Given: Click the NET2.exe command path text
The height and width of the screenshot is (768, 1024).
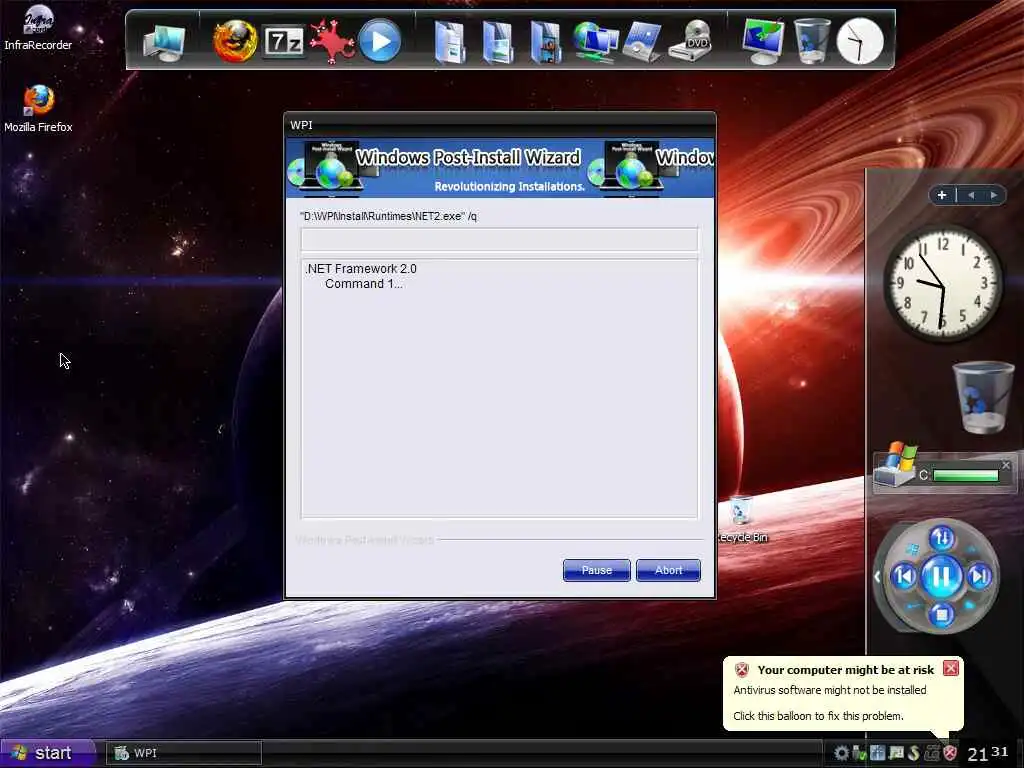Looking at the screenshot, I should [389, 216].
